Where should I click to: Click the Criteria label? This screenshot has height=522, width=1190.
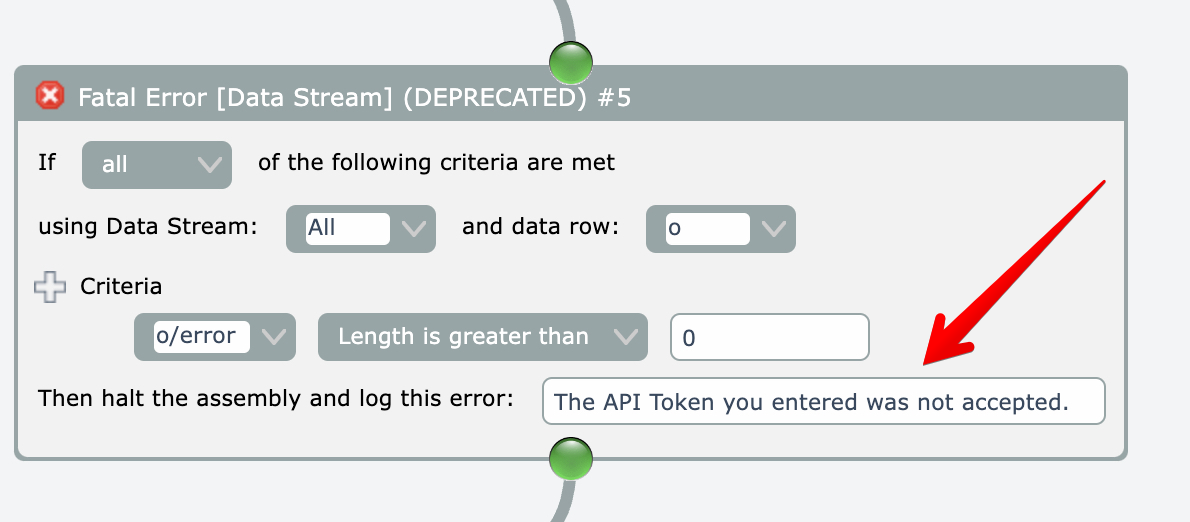click(x=121, y=287)
